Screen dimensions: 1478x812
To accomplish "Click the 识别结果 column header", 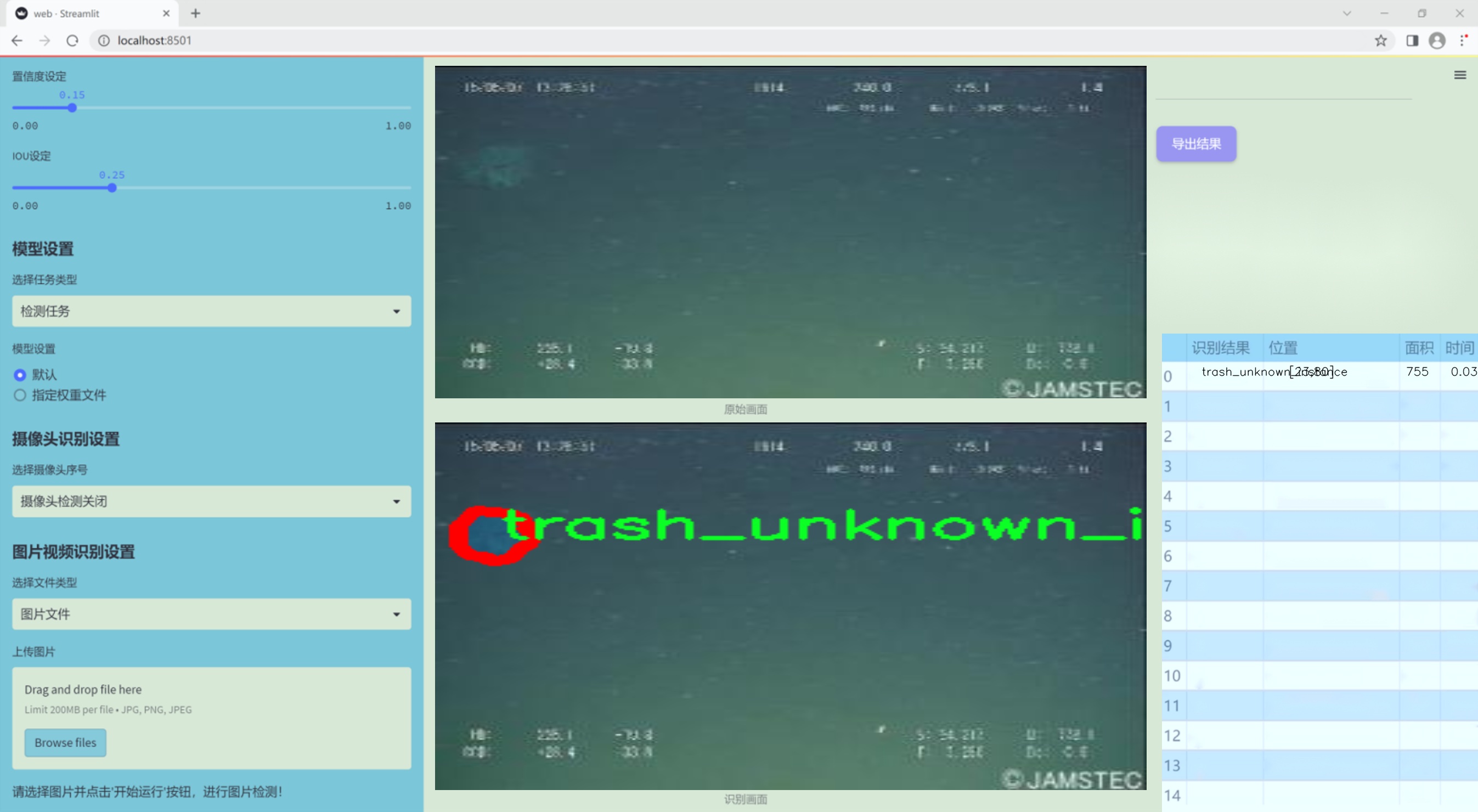I will click(1220, 347).
